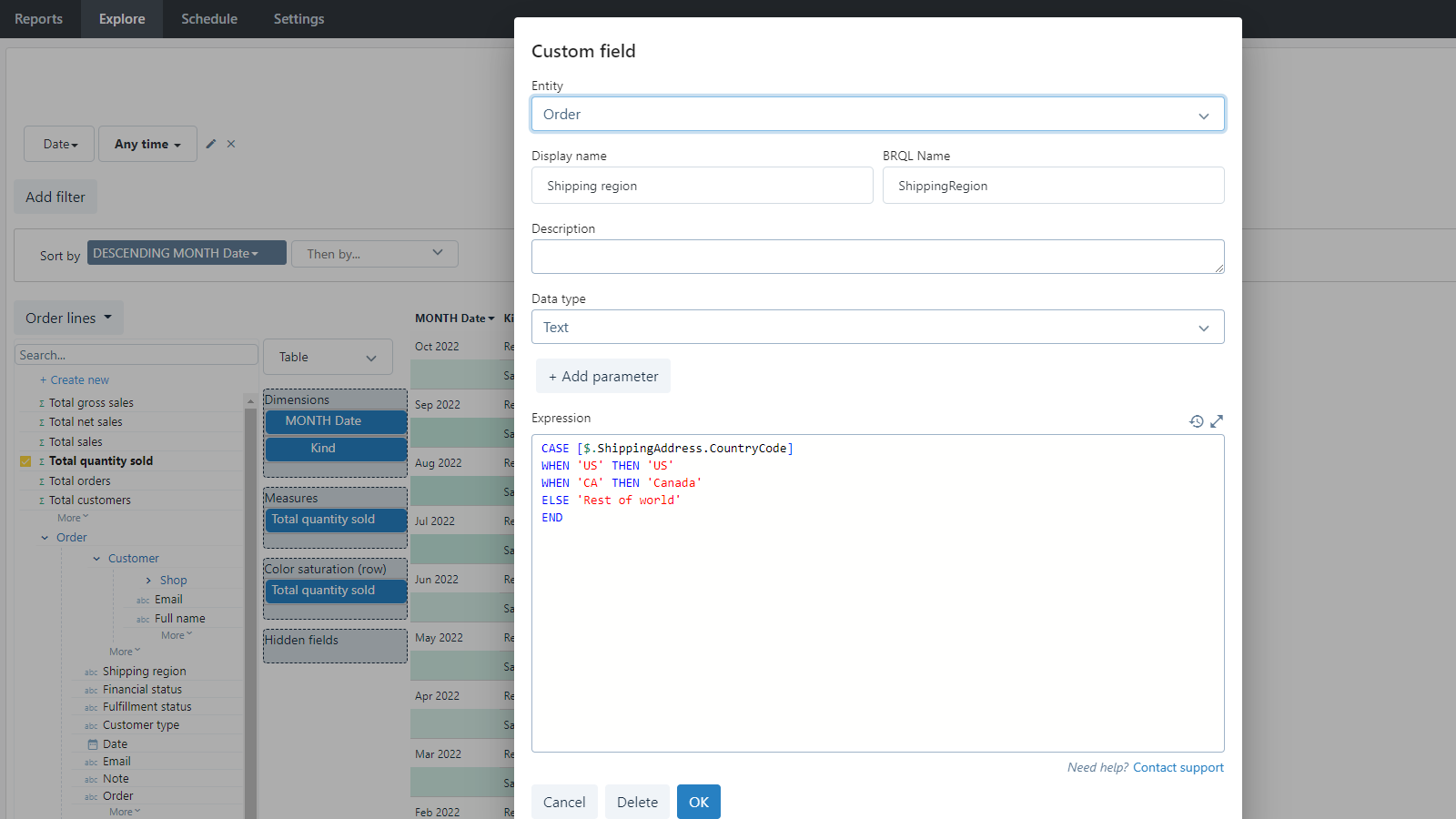Click the Add parameter button
1456x819 pixels.
[x=602, y=376]
